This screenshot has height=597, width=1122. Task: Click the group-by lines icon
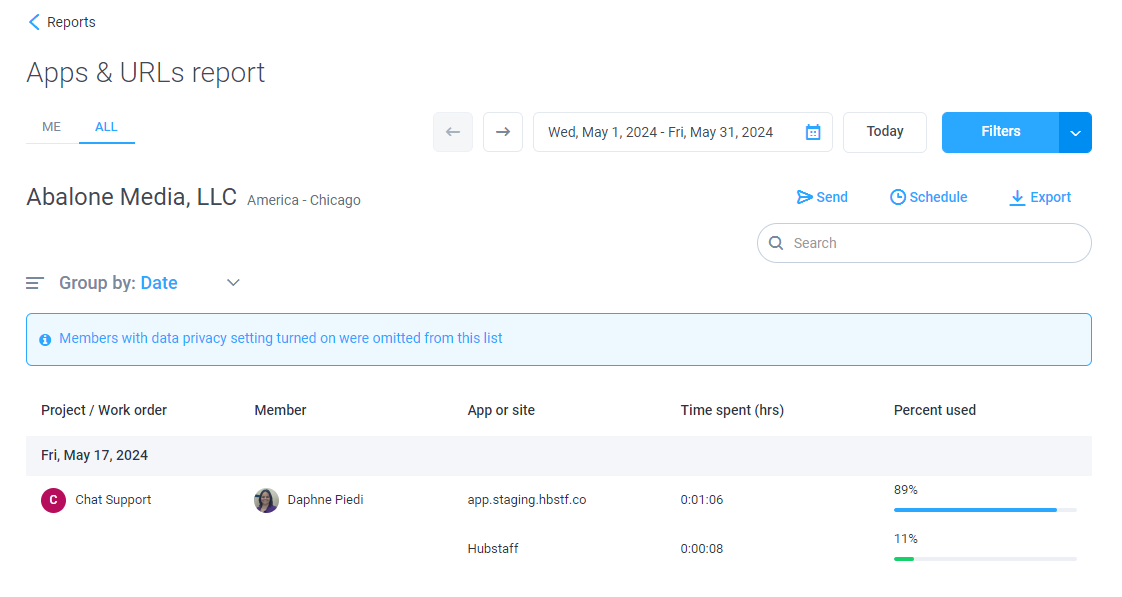(35, 283)
